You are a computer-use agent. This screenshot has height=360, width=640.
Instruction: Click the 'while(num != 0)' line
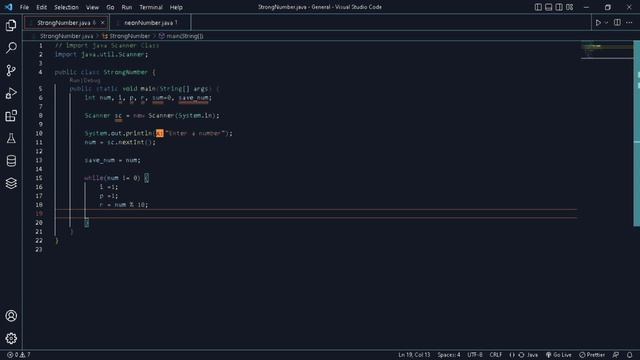coord(116,178)
